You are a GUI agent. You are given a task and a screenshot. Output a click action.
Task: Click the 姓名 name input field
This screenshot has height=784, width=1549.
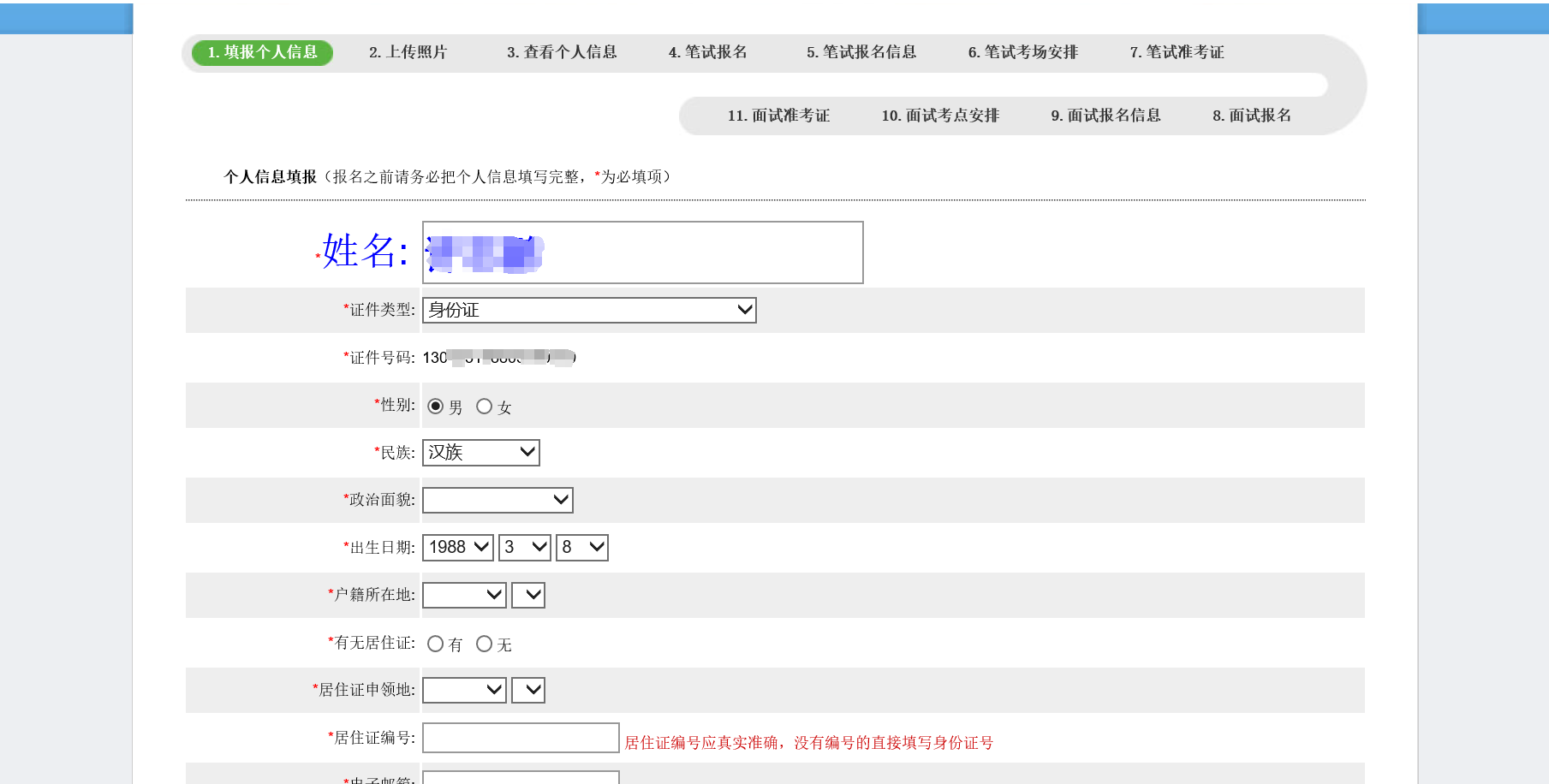[x=643, y=252]
